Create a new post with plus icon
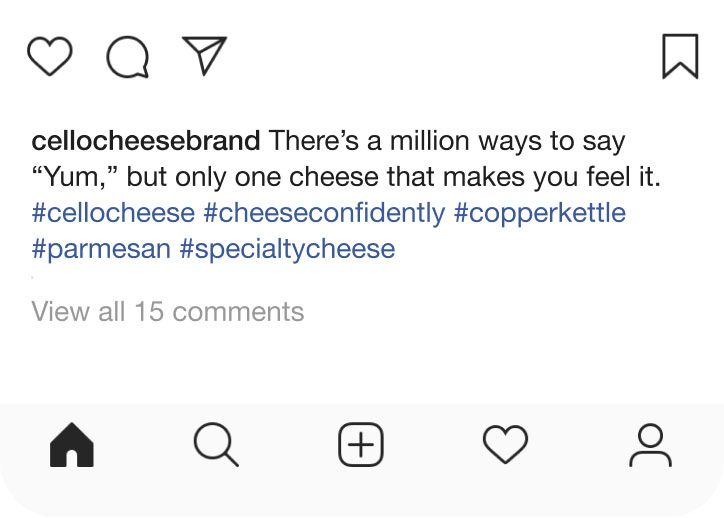Viewport: 724px width, 518px height. pos(361,445)
